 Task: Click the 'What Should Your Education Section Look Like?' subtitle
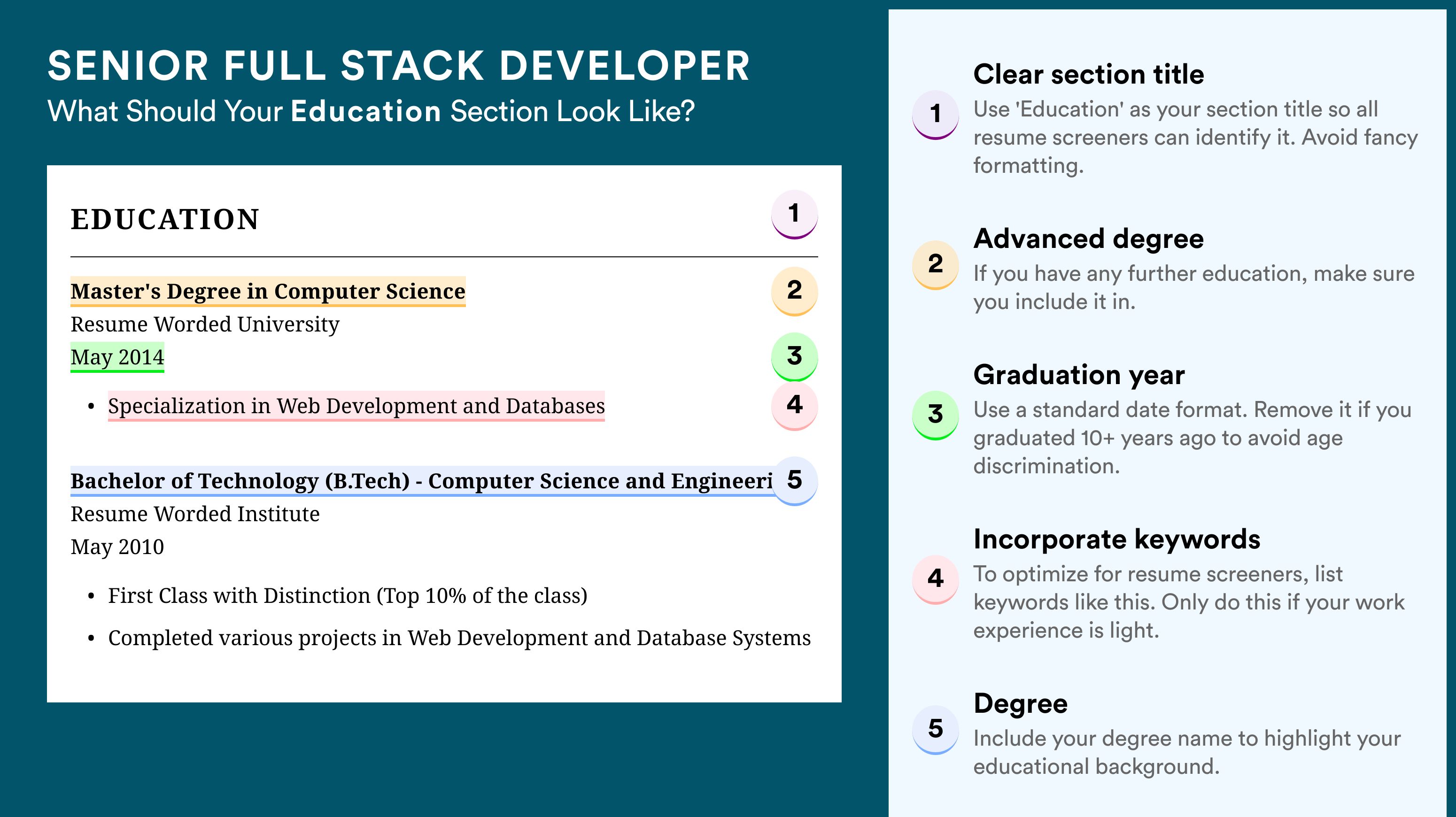(x=371, y=111)
